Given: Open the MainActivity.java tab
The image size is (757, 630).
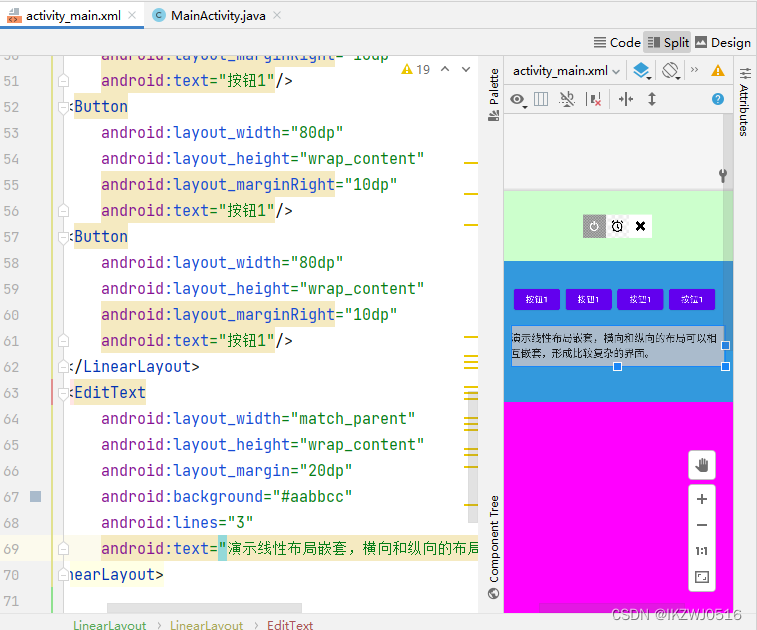Looking at the screenshot, I should click(x=217, y=15).
